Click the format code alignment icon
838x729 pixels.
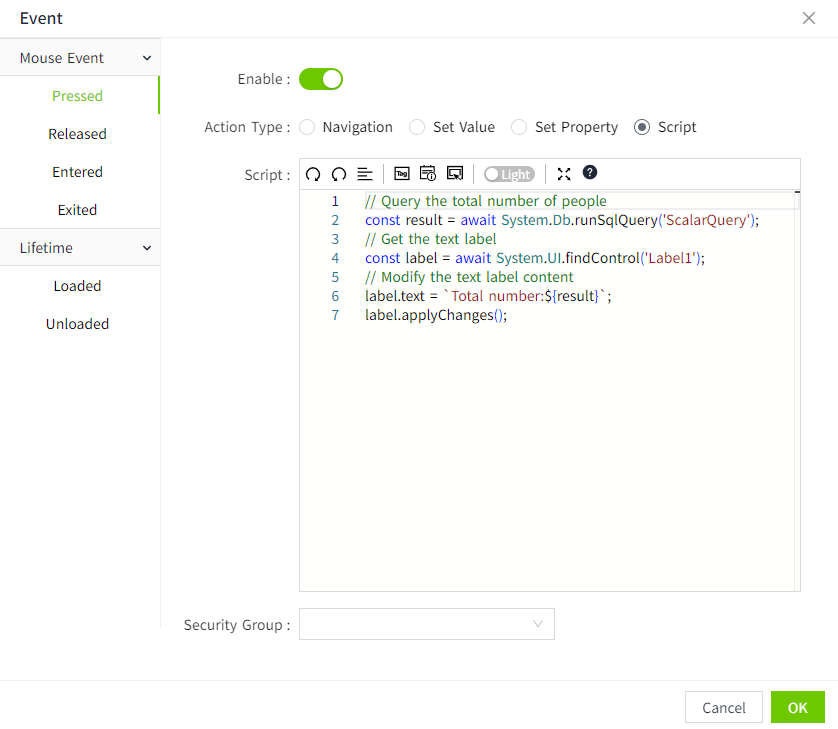click(x=365, y=174)
